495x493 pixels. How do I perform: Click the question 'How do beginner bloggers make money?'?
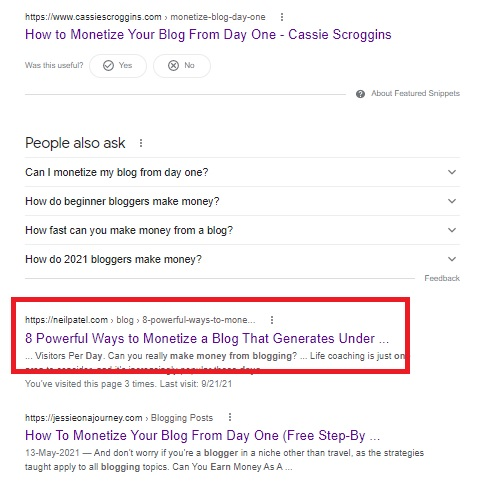[122, 201]
